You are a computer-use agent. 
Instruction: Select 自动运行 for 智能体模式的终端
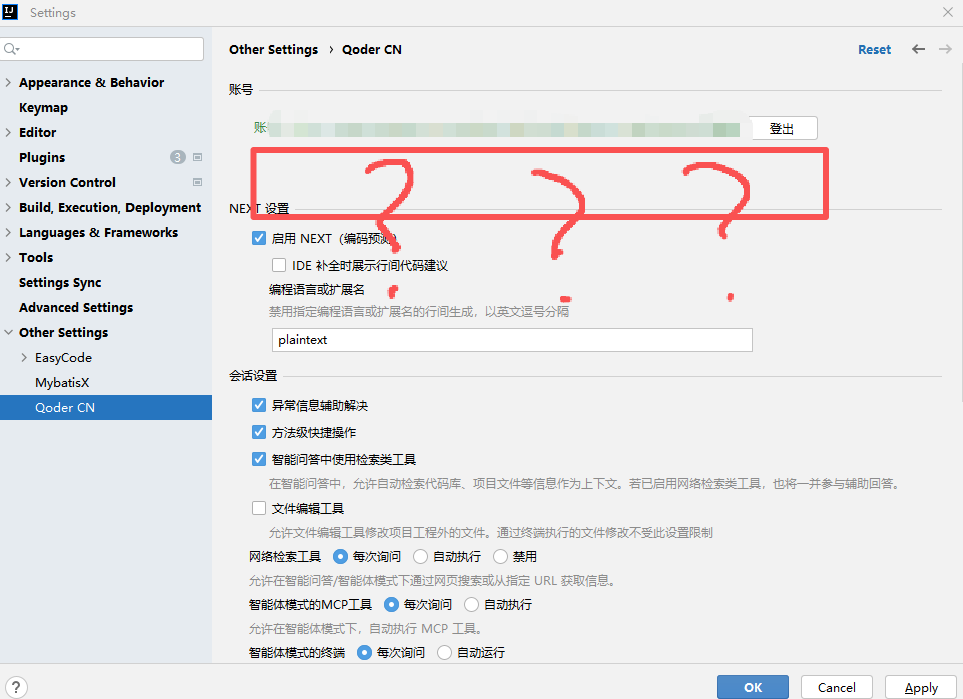(x=445, y=652)
